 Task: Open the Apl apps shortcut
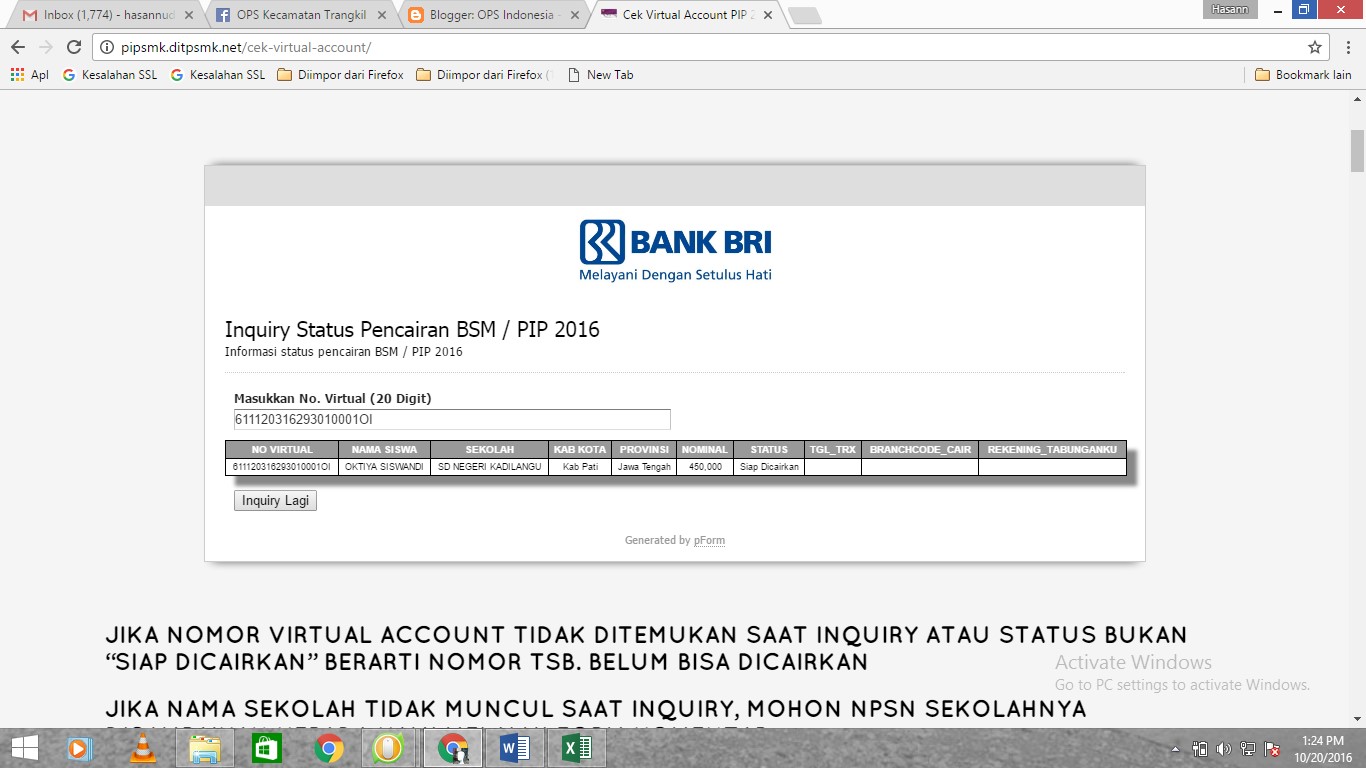point(29,75)
